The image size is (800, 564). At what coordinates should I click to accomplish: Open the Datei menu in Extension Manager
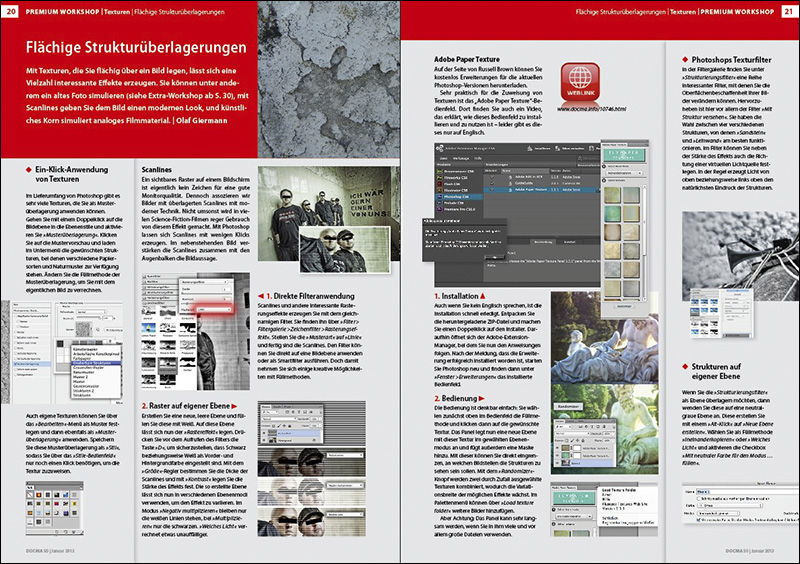click(443, 158)
